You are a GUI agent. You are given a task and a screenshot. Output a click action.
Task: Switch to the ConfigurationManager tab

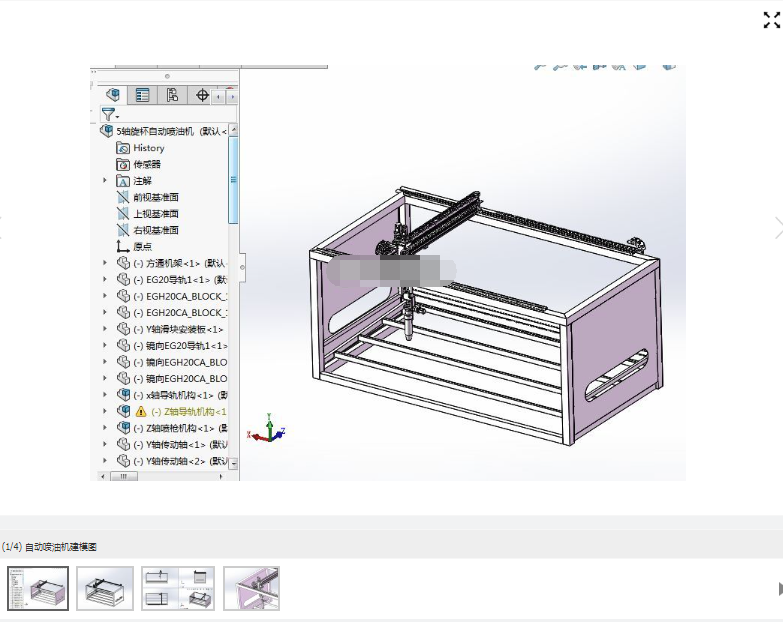pyautogui.click(x=172, y=95)
